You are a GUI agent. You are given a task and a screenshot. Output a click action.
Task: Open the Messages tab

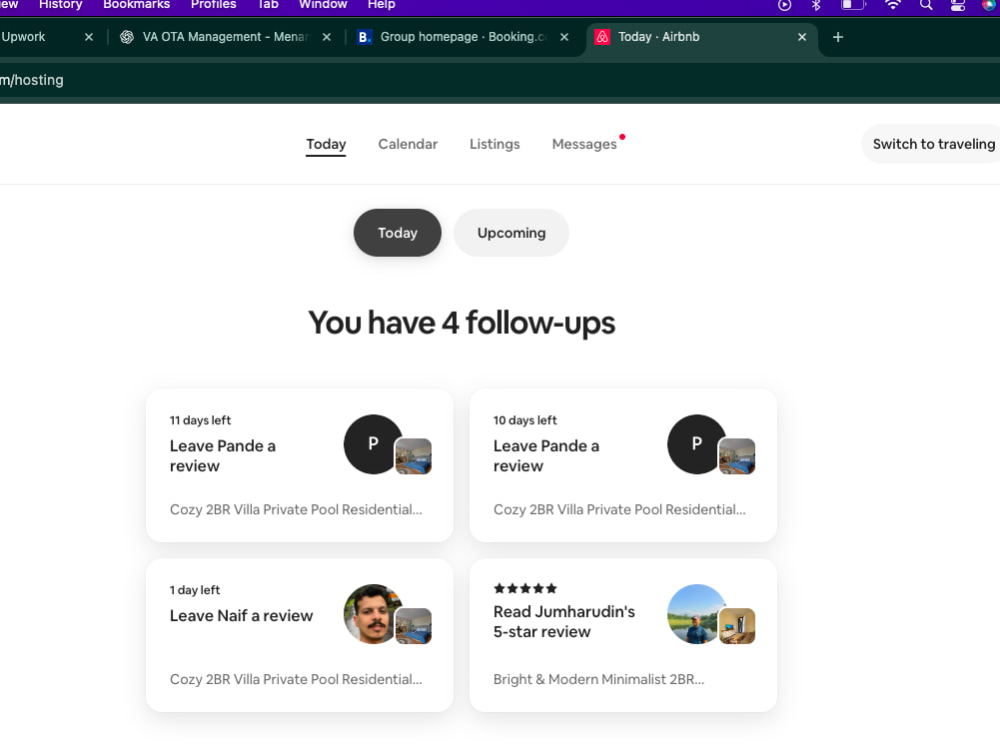click(584, 144)
